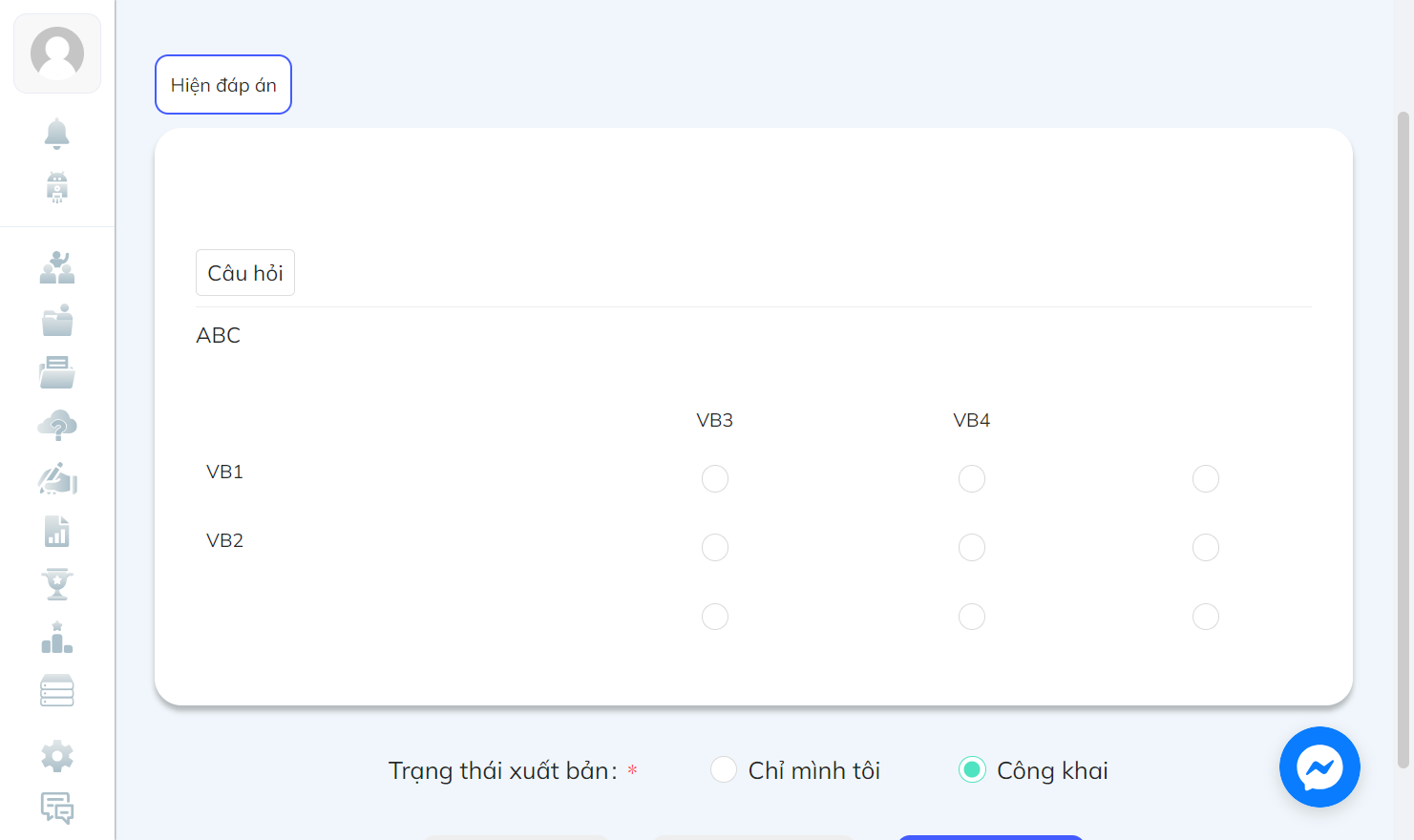The image size is (1414, 840).
Task: Open the report chart document icon
Action: click(x=57, y=531)
